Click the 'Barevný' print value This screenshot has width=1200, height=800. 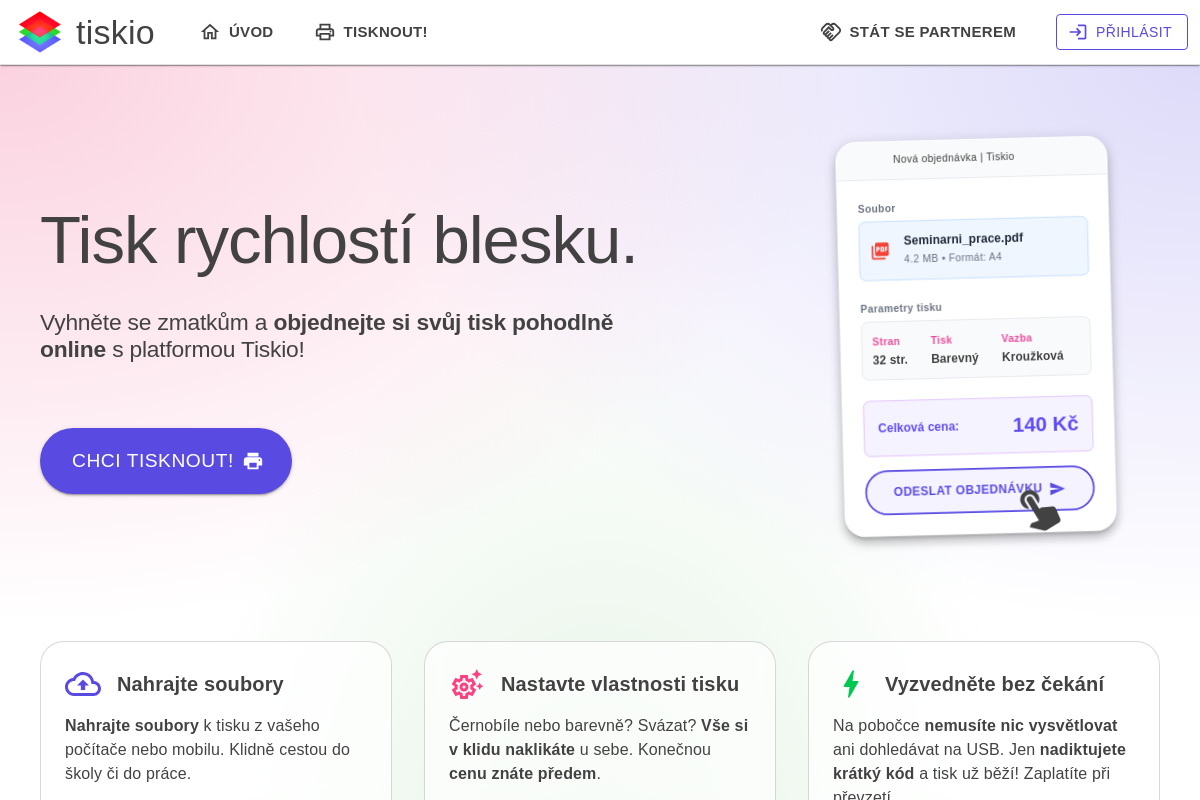point(955,358)
